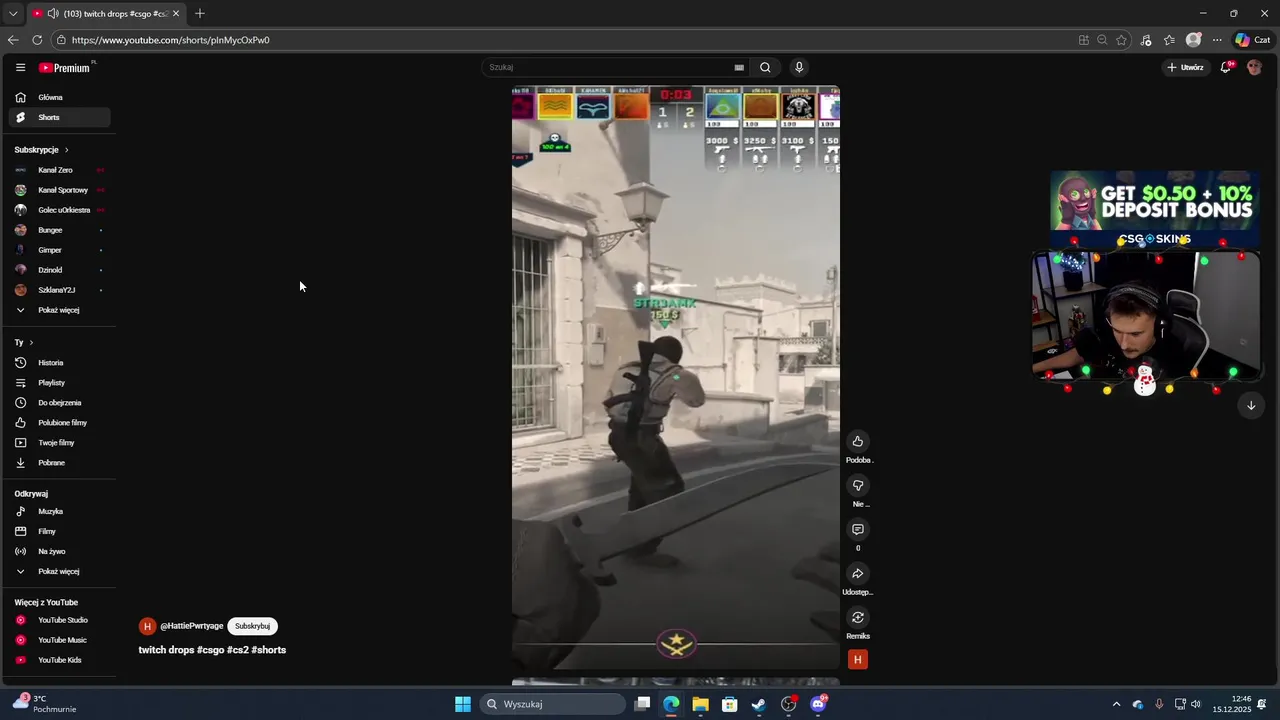Click the Utwórz create button
This screenshot has height=720, width=1280.
1186,67
